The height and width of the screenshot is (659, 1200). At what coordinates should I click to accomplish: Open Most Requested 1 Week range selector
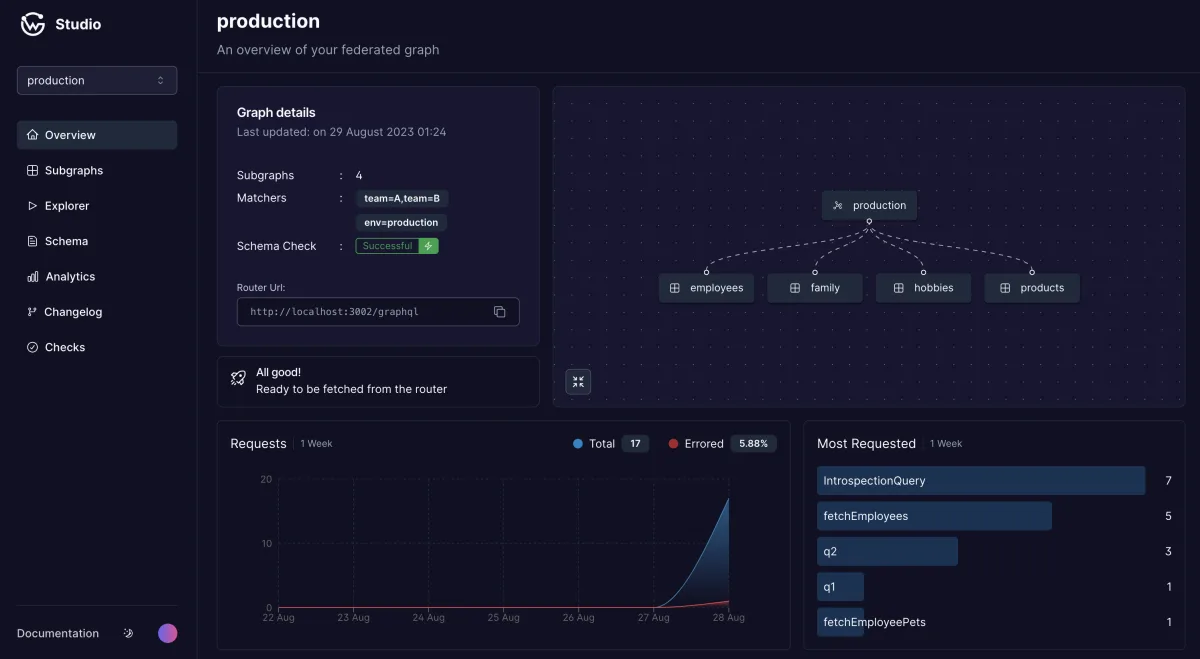[946, 444]
